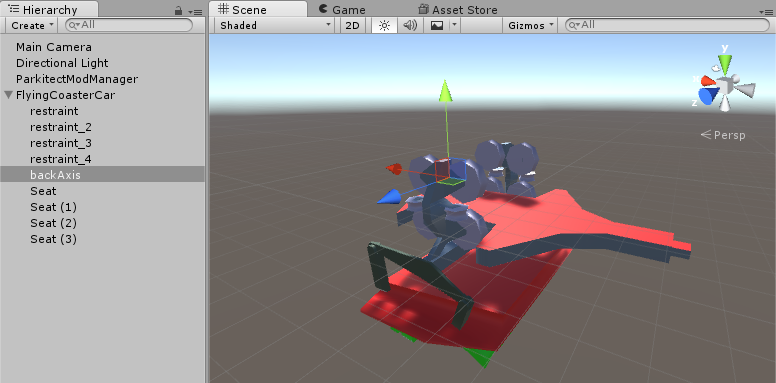Click red X arrow of move gizmo
The width and height of the screenshot is (776, 383).
tap(394, 169)
